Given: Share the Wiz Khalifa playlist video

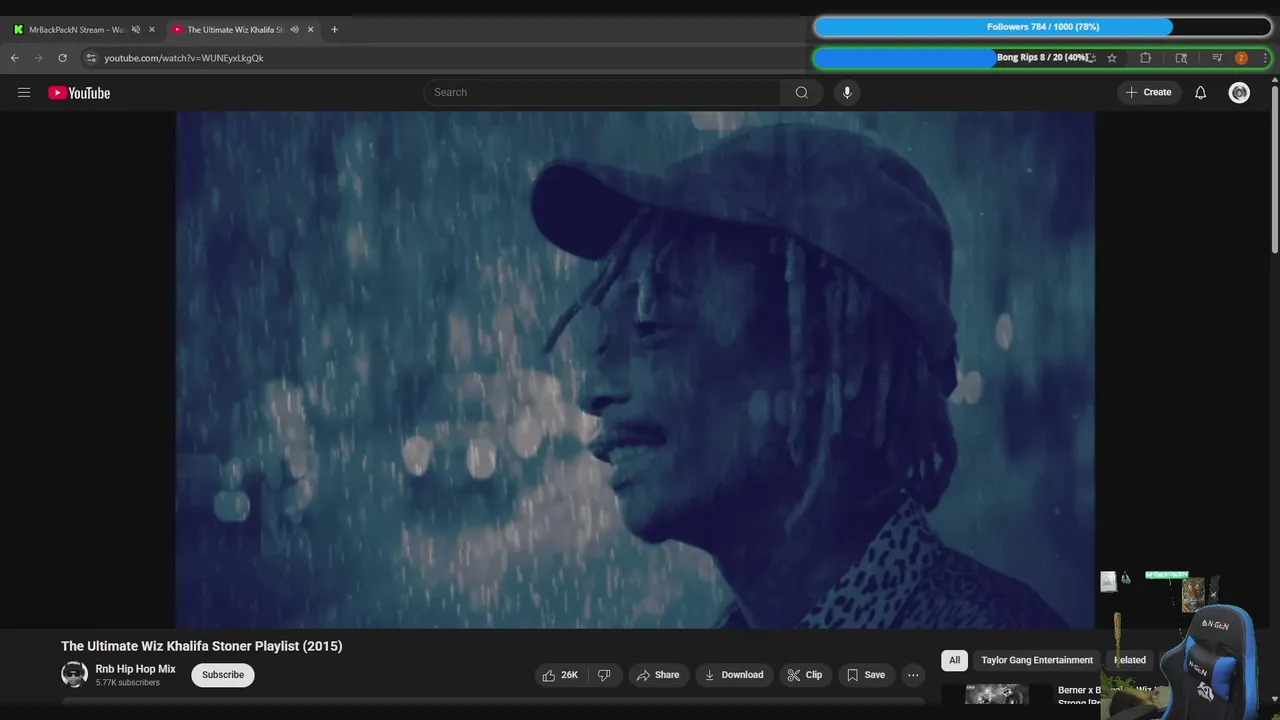Looking at the screenshot, I should [658, 675].
